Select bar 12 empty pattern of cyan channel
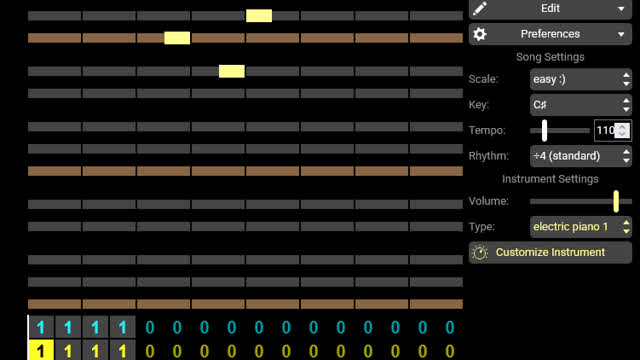Viewport: 640px width, 360px height. tap(341, 327)
